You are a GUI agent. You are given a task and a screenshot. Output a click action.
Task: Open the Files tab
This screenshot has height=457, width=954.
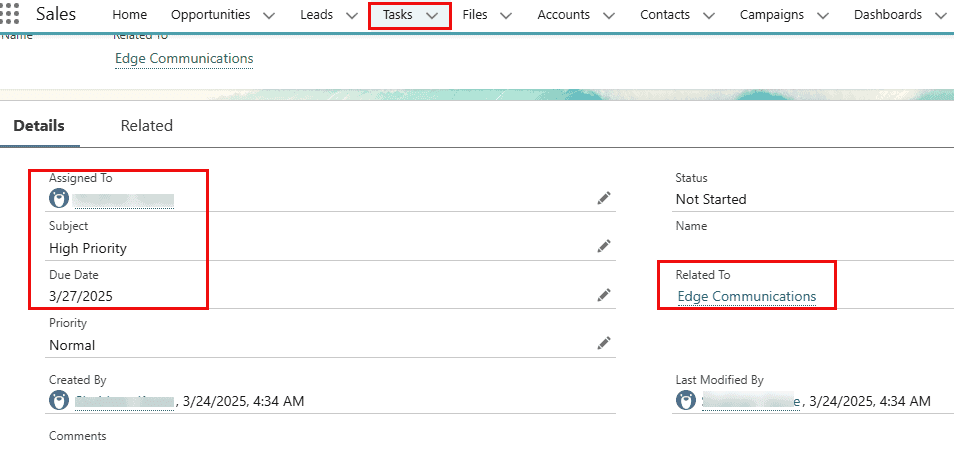475,15
